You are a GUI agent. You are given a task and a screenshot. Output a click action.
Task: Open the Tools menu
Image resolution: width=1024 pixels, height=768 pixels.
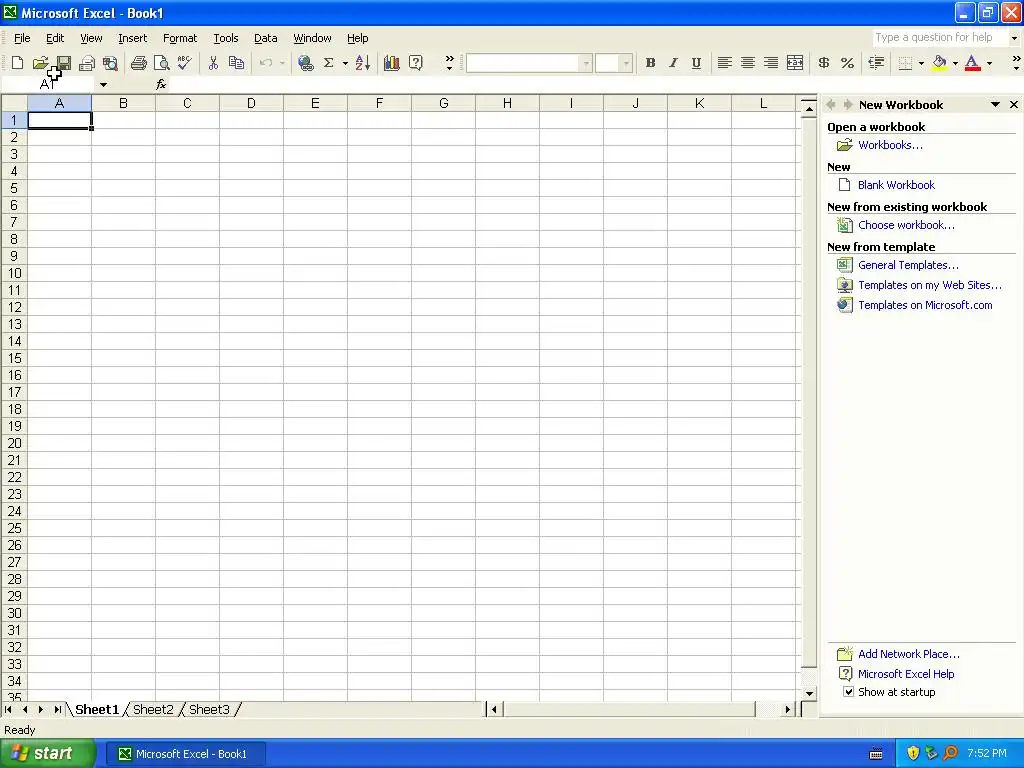226,38
